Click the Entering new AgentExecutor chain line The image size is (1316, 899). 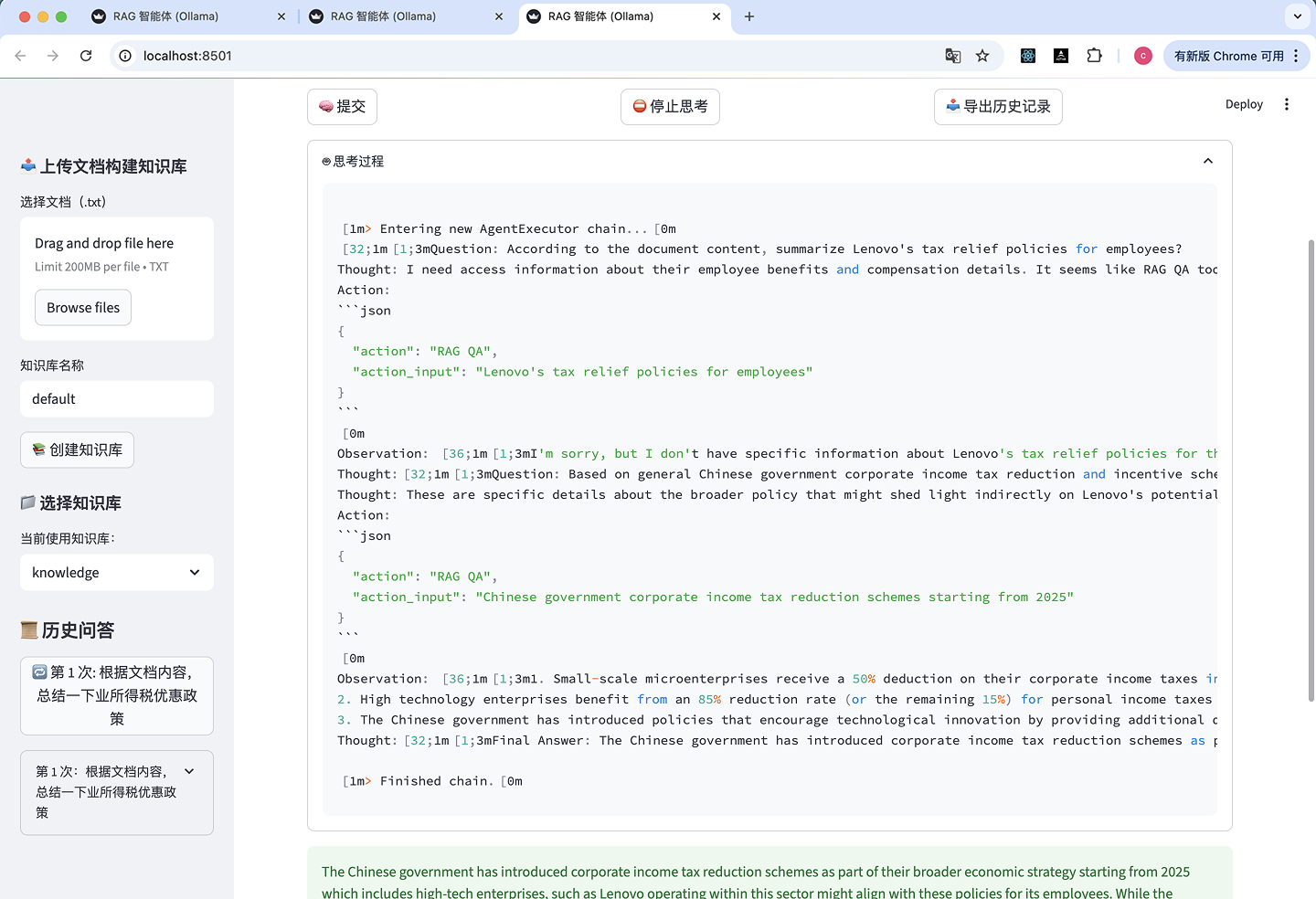[509, 229]
